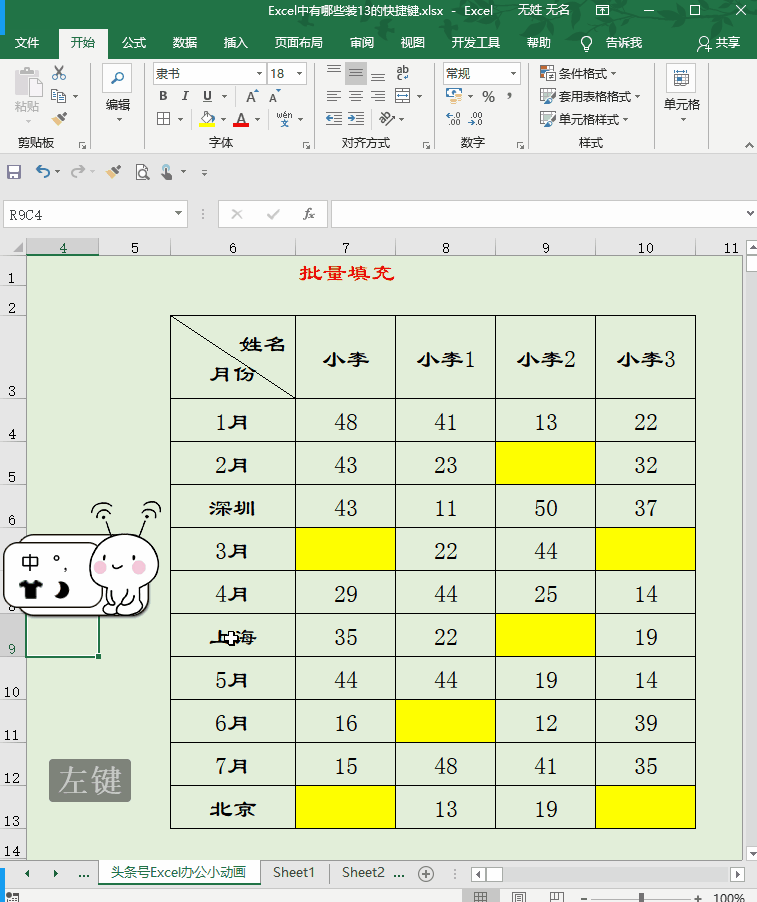This screenshot has height=902, width=757.
Task: Click the Insert Function fx icon
Action: pos(309,215)
